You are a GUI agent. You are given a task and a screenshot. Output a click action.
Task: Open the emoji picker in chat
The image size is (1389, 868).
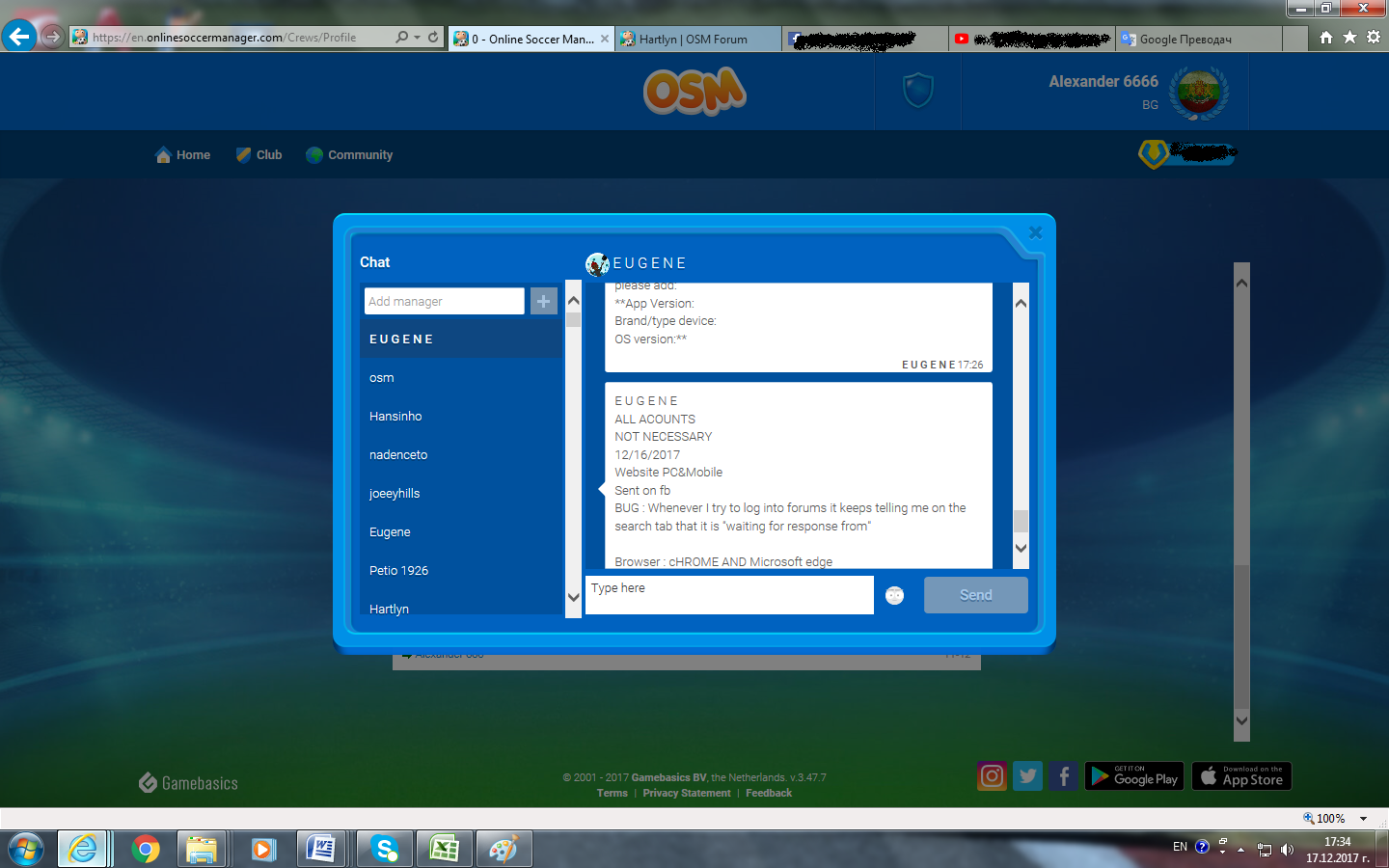point(895,595)
